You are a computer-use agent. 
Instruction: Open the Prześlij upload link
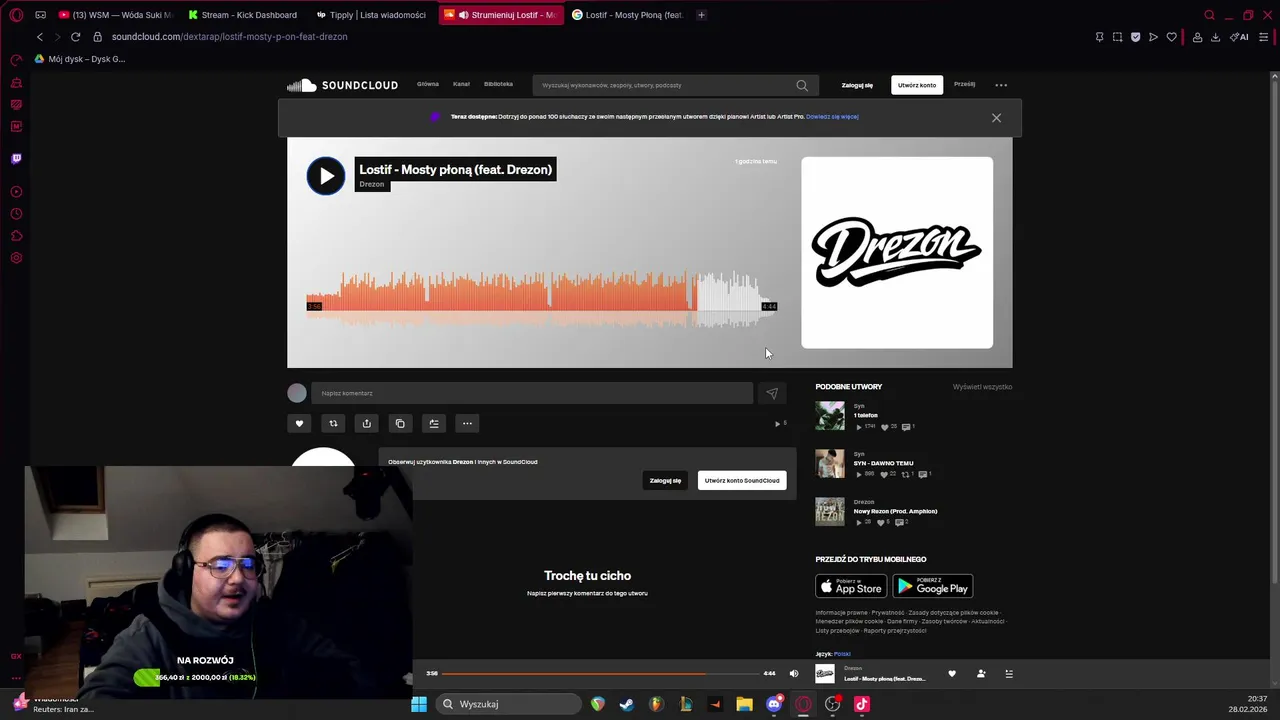964,84
